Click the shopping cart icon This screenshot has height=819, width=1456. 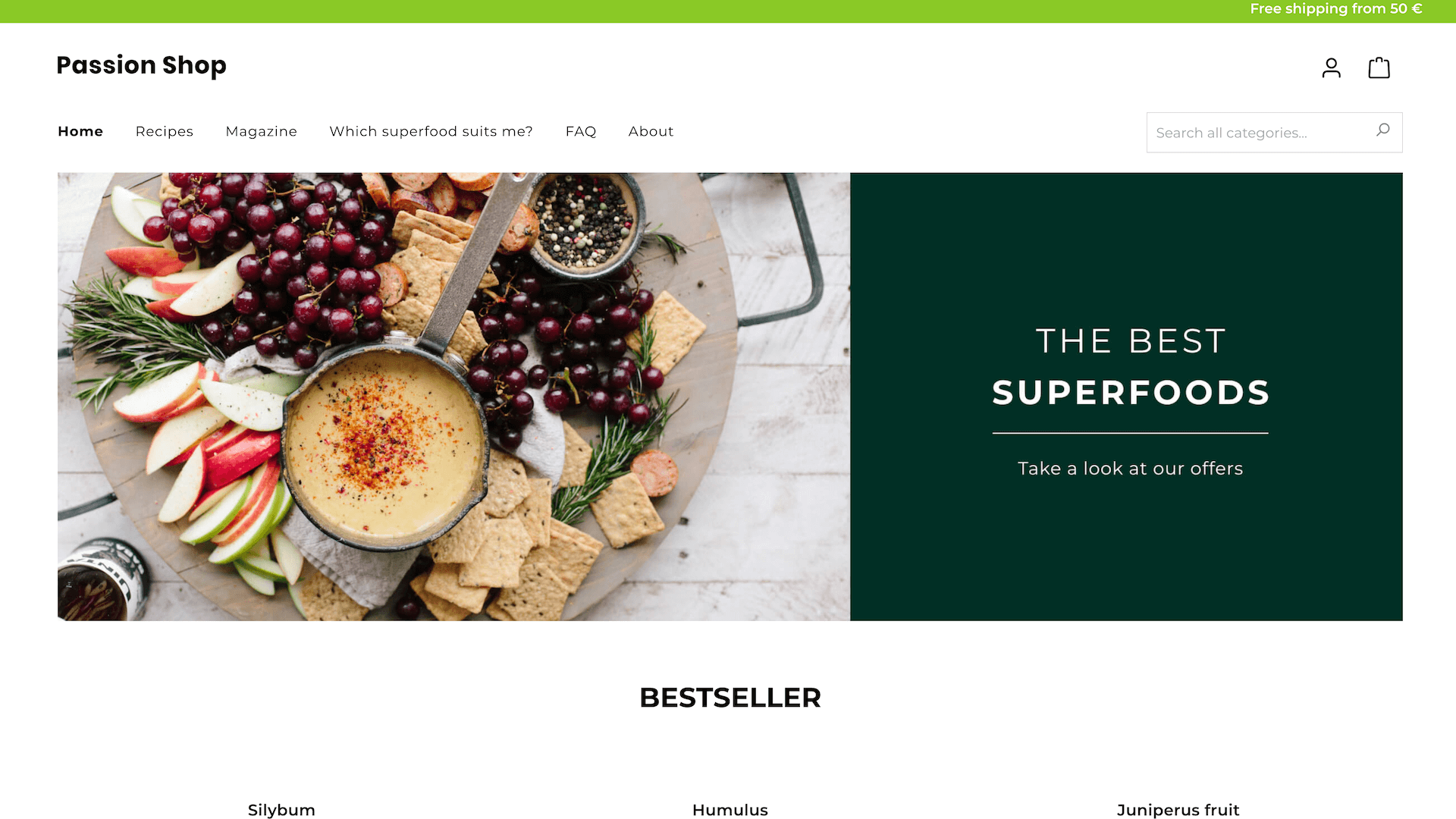click(x=1380, y=67)
